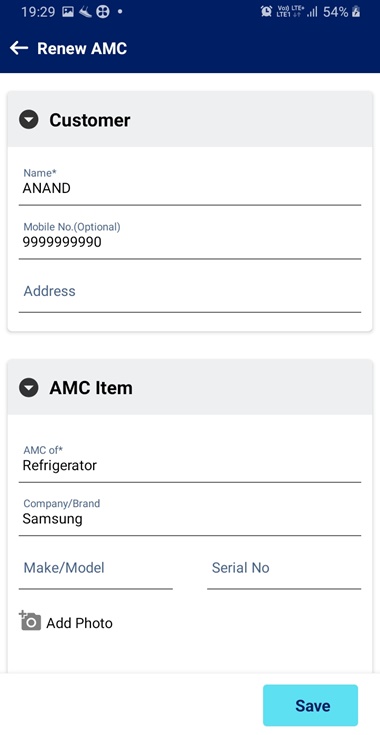Save the AMC renewal
The width and height of the screenshot is (380, 735).
pos(310,705)
